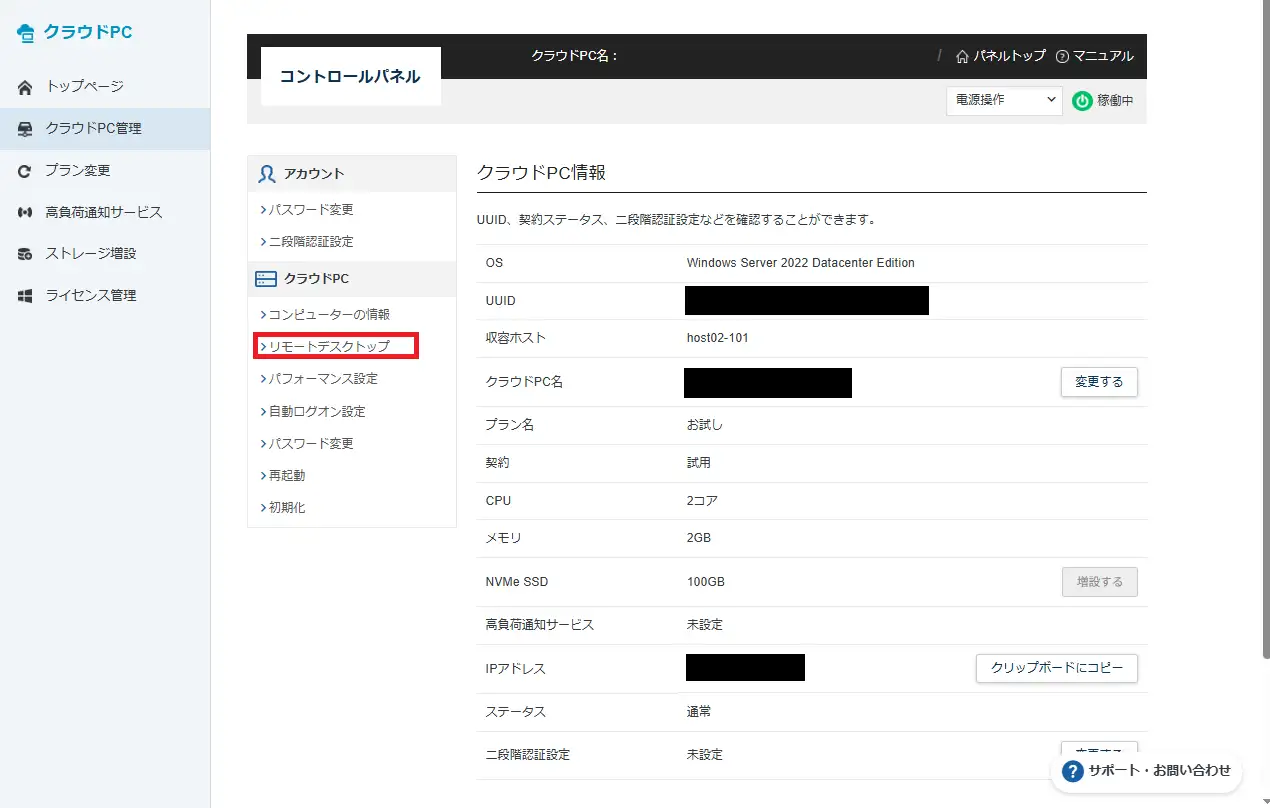Open パフォーマンス設定 from the side menu
This screenshot has height=808, width=1270.
(x=322, y=379)
